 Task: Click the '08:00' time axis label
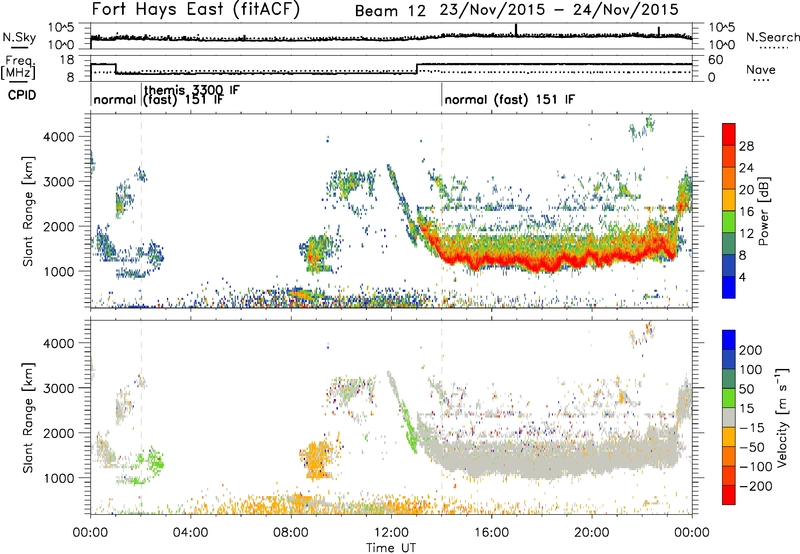click(291, 533)
